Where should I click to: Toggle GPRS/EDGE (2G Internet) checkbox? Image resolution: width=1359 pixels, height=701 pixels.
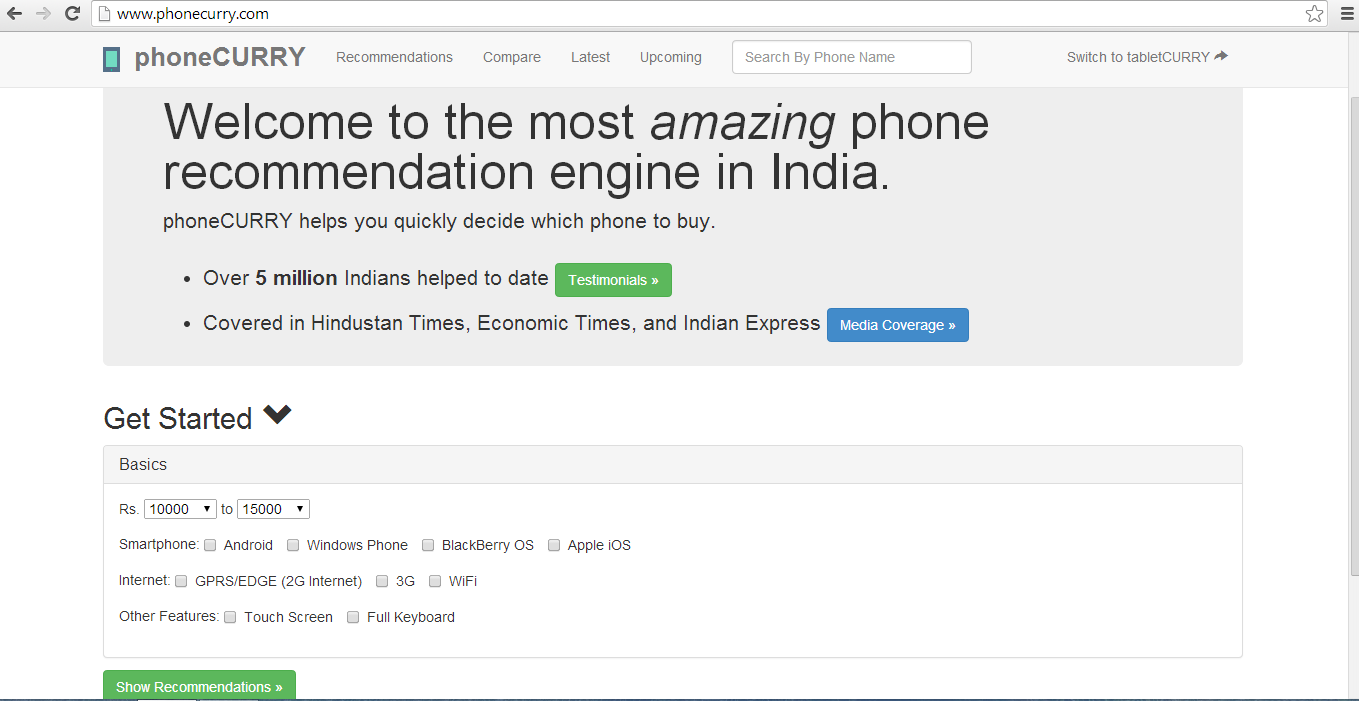[181, 581]
